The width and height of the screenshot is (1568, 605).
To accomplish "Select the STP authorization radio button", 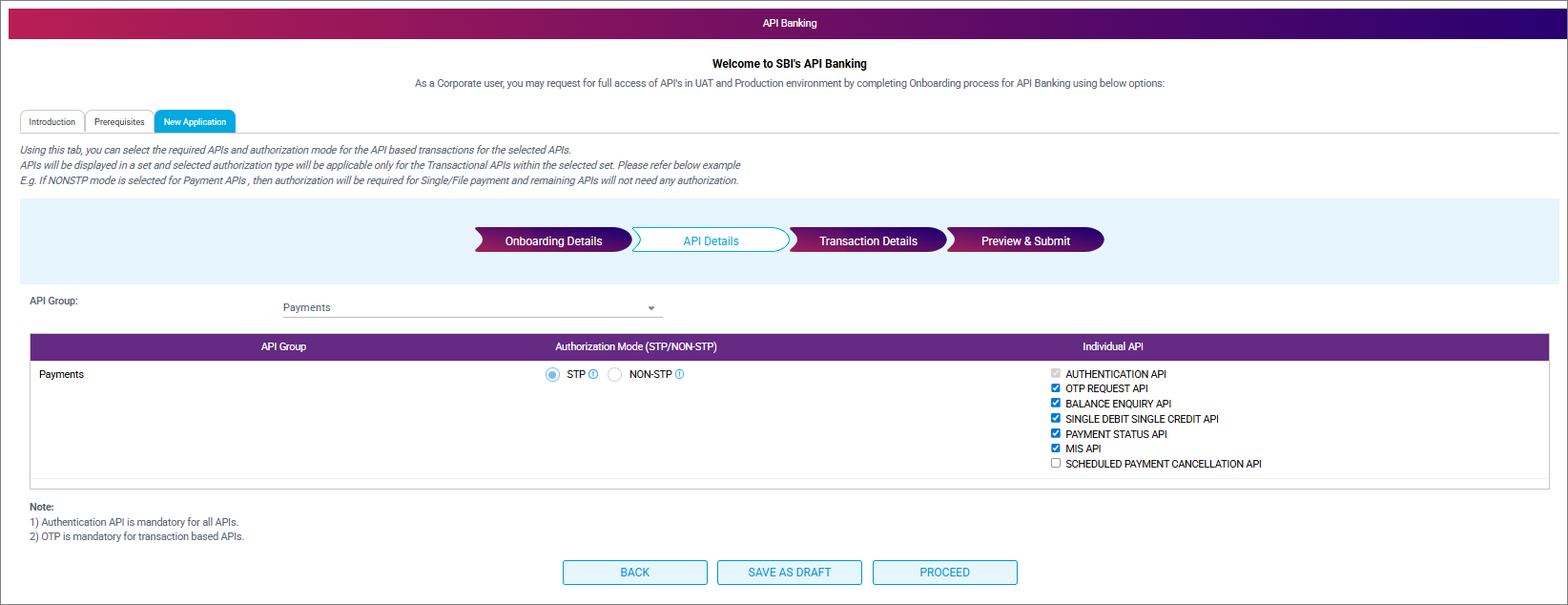I will [x=552, y=375].
